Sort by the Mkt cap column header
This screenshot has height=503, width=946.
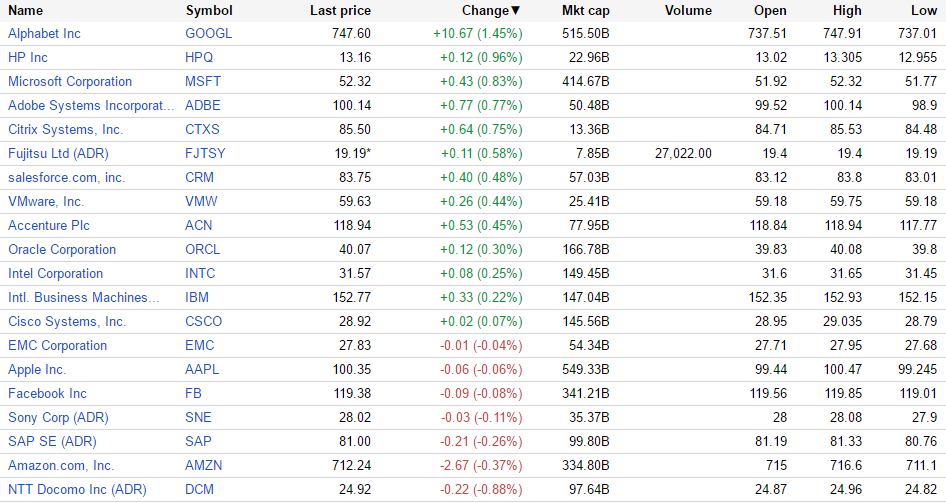(x=586, y=10)
